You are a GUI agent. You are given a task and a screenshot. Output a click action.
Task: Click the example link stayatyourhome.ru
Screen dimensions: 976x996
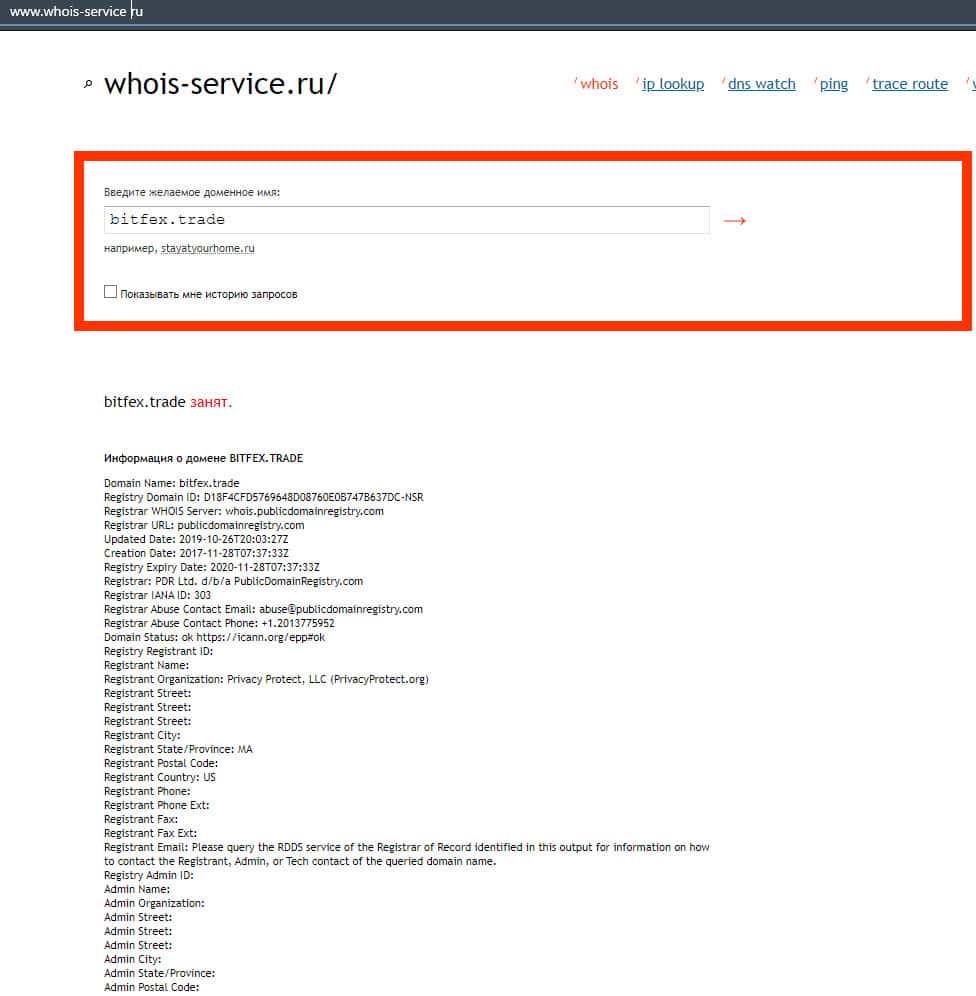click(208, 248)
